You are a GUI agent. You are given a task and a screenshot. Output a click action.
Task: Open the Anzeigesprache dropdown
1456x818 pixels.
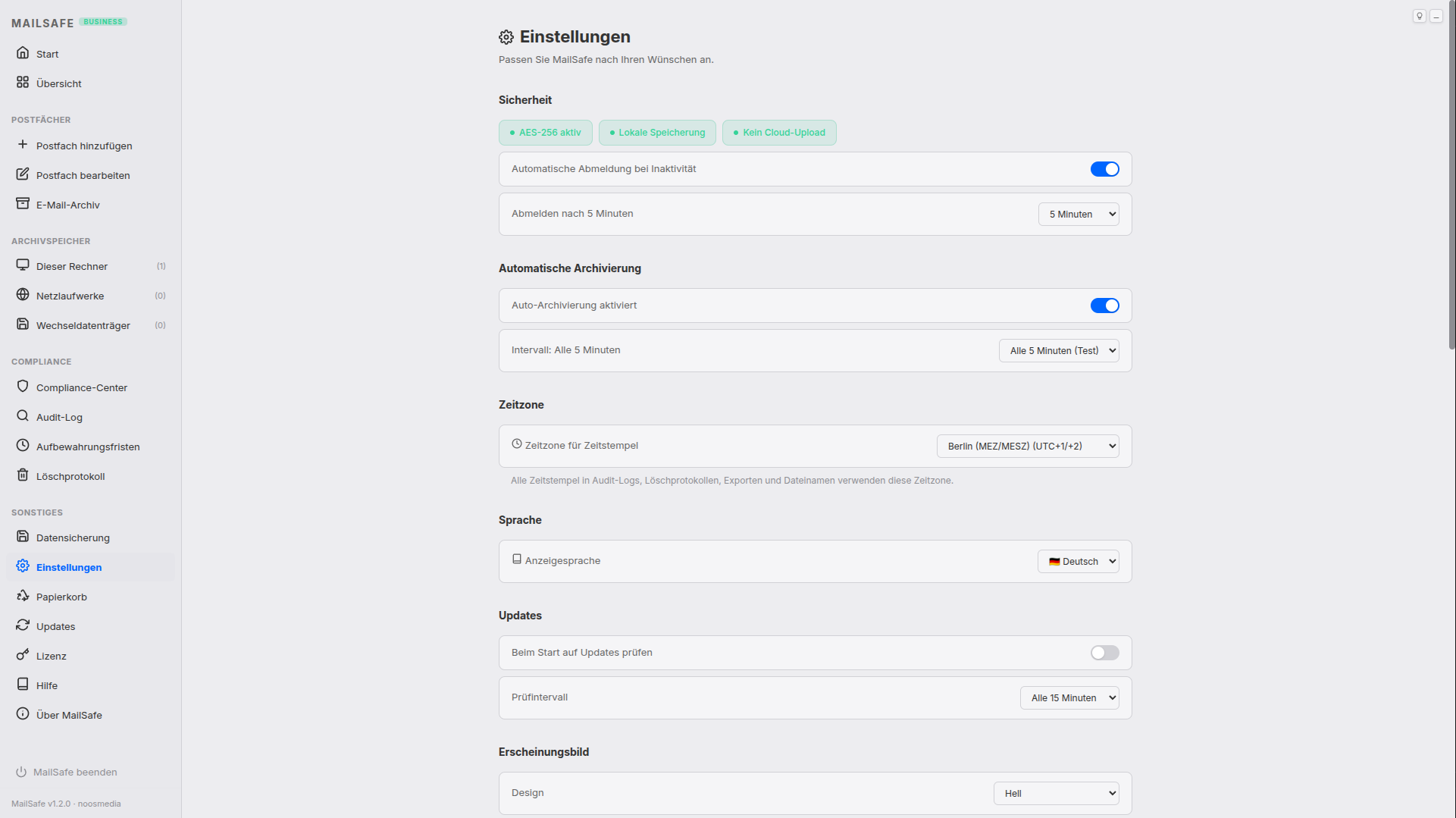click(1078, 561)
